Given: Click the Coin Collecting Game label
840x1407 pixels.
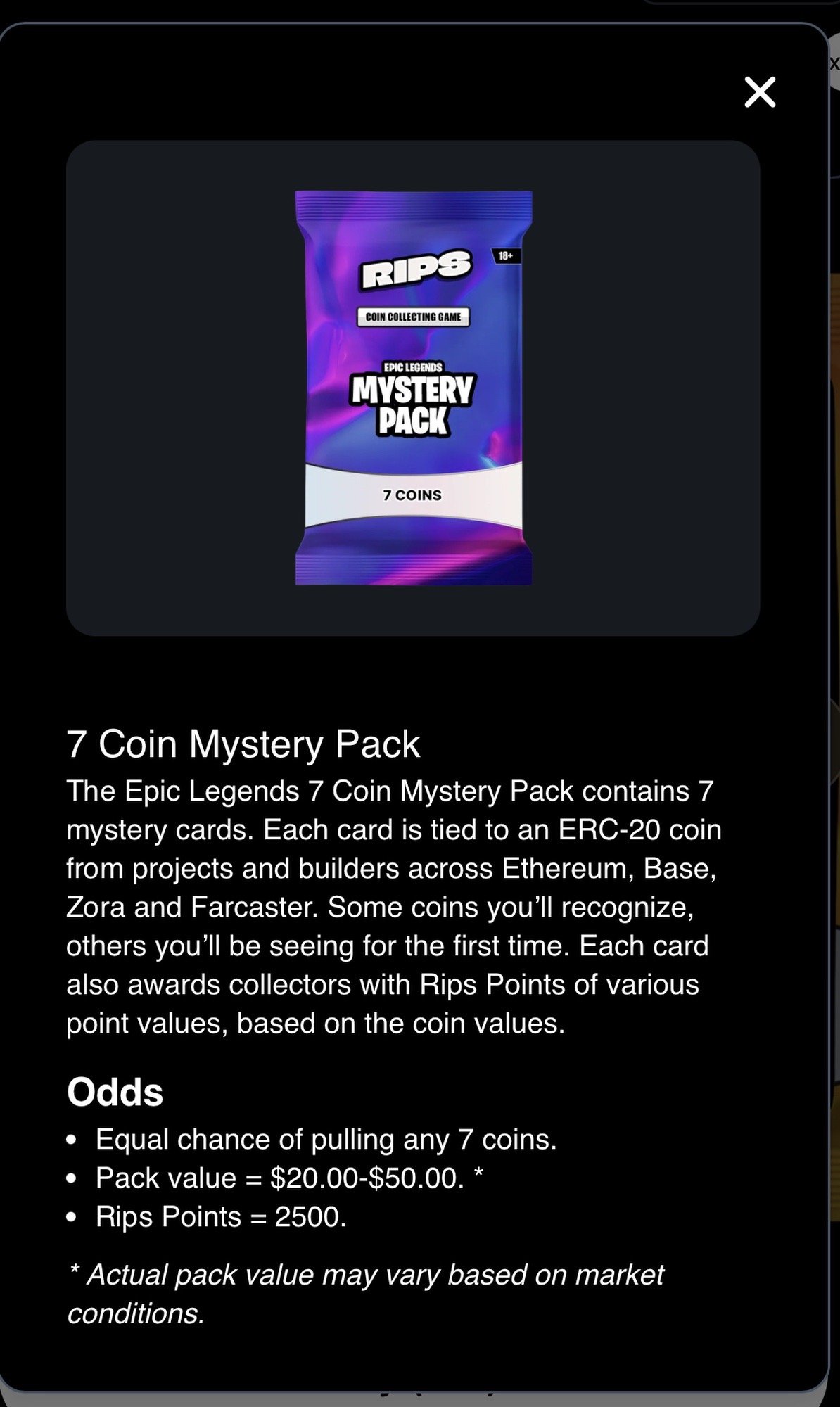Looking at the screenshot, I should pyautogui.click(x=413, y=317).
